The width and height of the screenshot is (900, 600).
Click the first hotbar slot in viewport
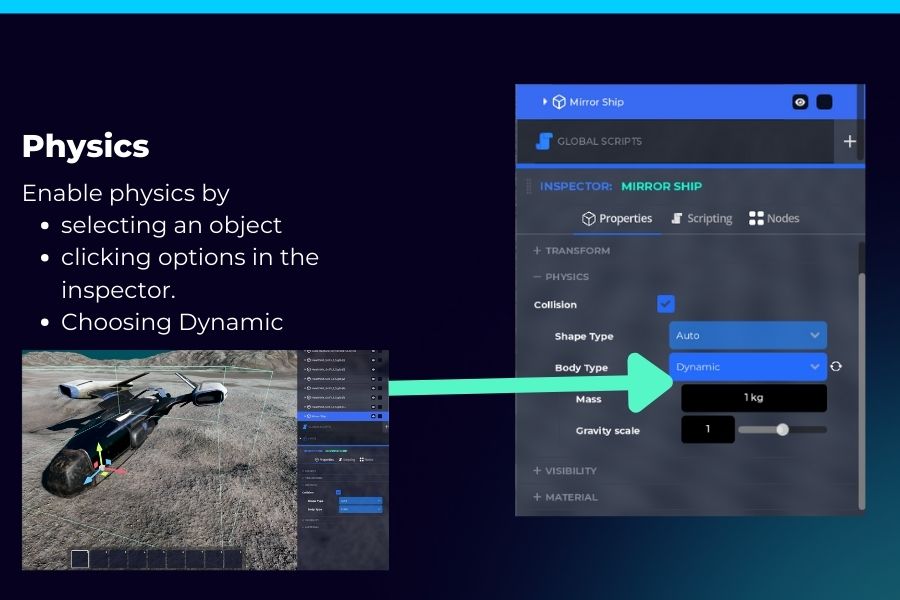click(80, 559)
